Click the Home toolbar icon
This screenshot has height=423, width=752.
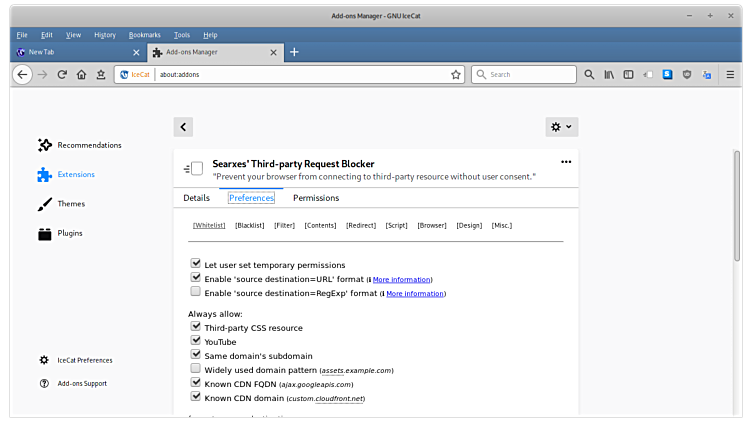point(82,74)
